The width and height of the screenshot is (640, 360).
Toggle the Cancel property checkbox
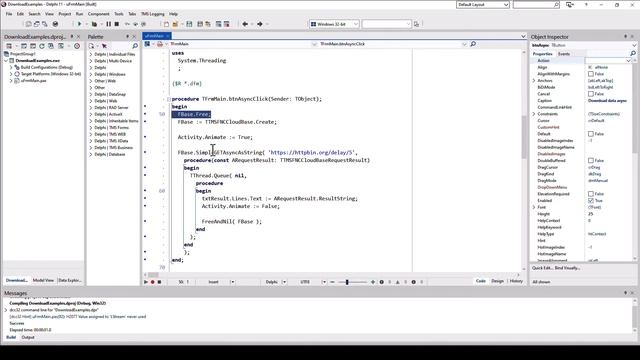click(x=591, y=94)
